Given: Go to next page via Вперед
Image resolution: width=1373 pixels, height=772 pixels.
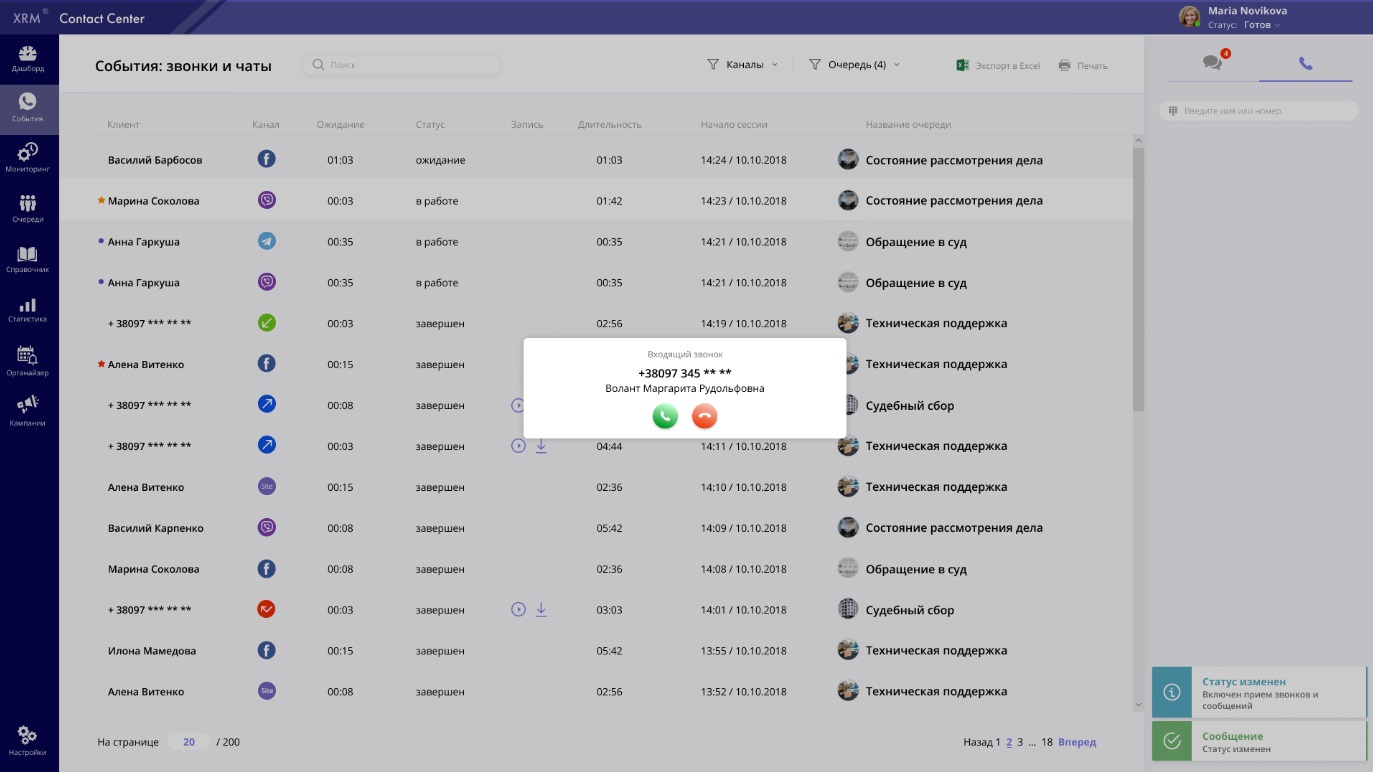Looking at the screenshot, I should point(1077,742).
